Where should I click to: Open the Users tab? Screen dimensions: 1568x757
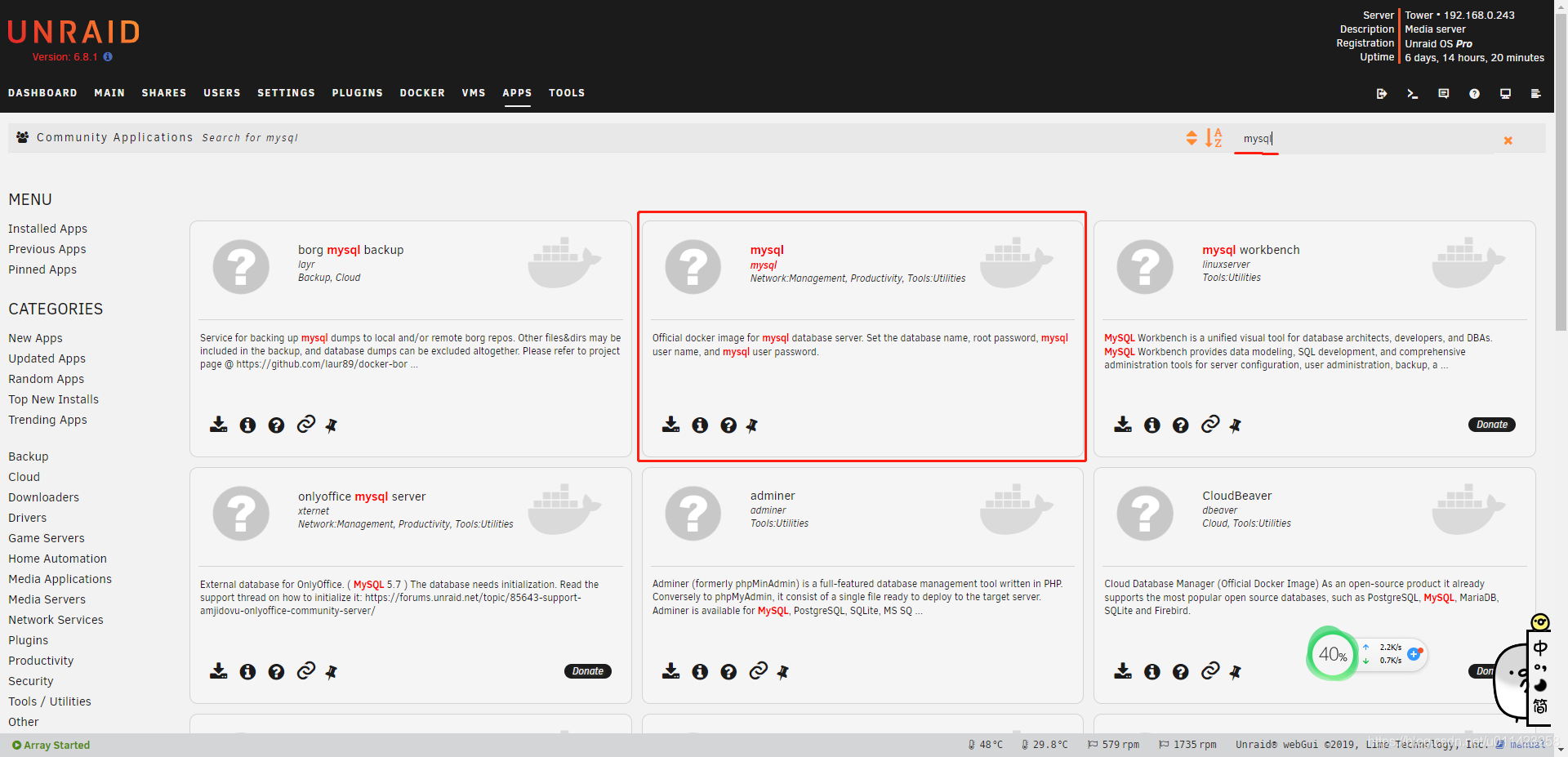click(222, 93)
